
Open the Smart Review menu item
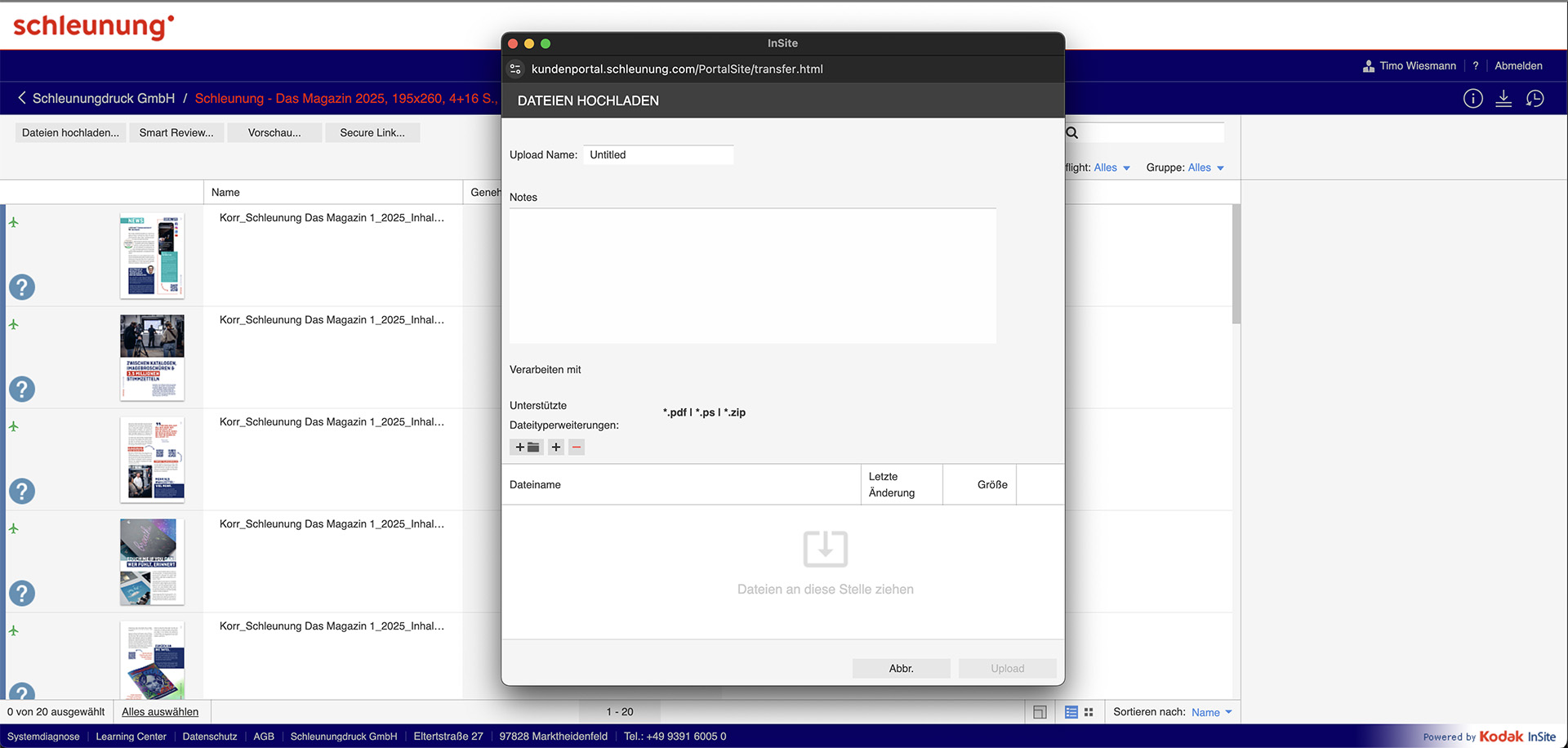176,132
